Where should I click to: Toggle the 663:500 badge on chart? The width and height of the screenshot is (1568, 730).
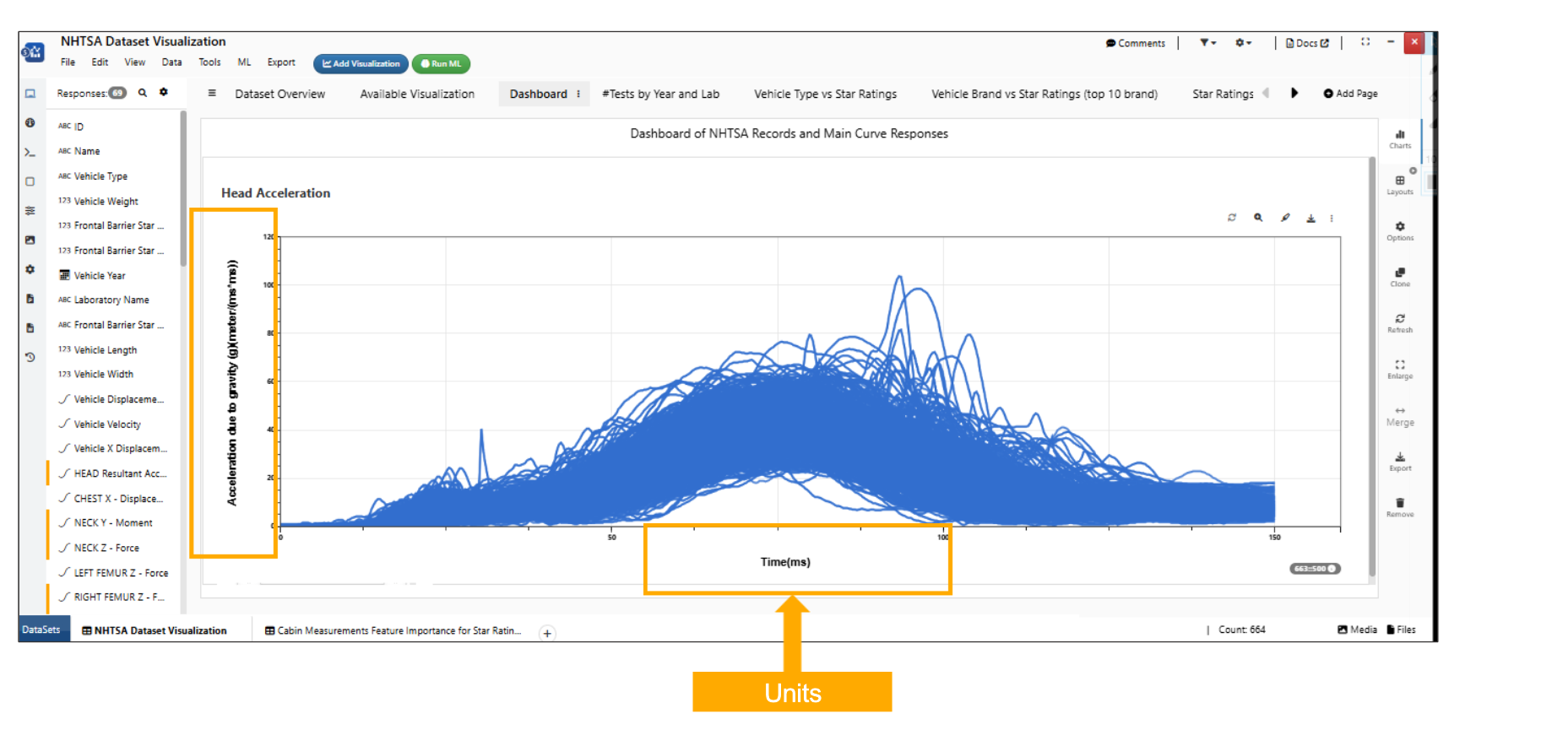coord(1315,569)
